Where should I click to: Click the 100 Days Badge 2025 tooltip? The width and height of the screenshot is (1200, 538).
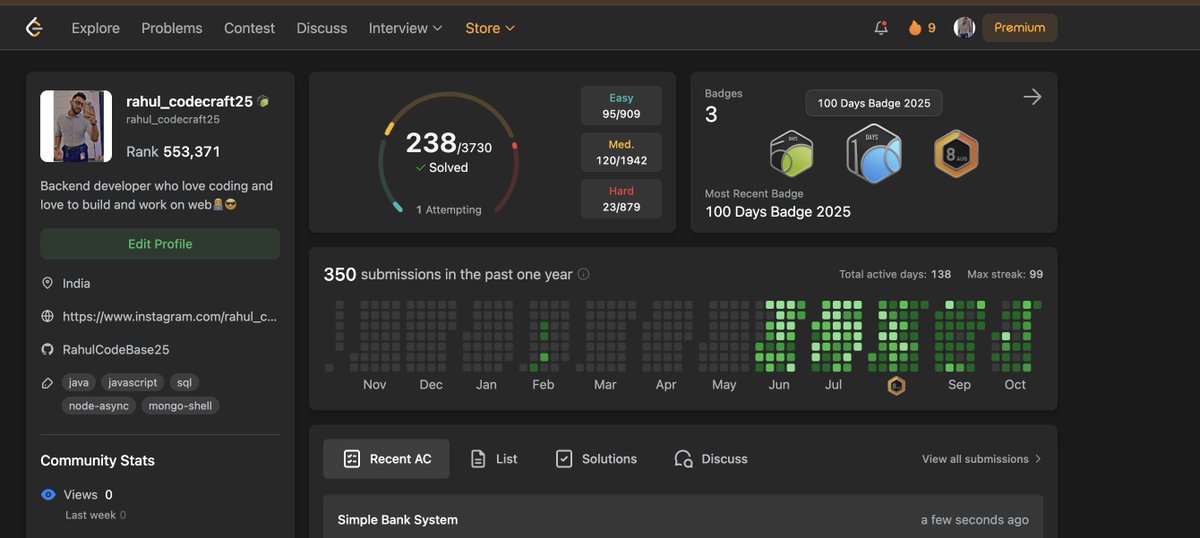pyautogui.click(x=874, y=103)
